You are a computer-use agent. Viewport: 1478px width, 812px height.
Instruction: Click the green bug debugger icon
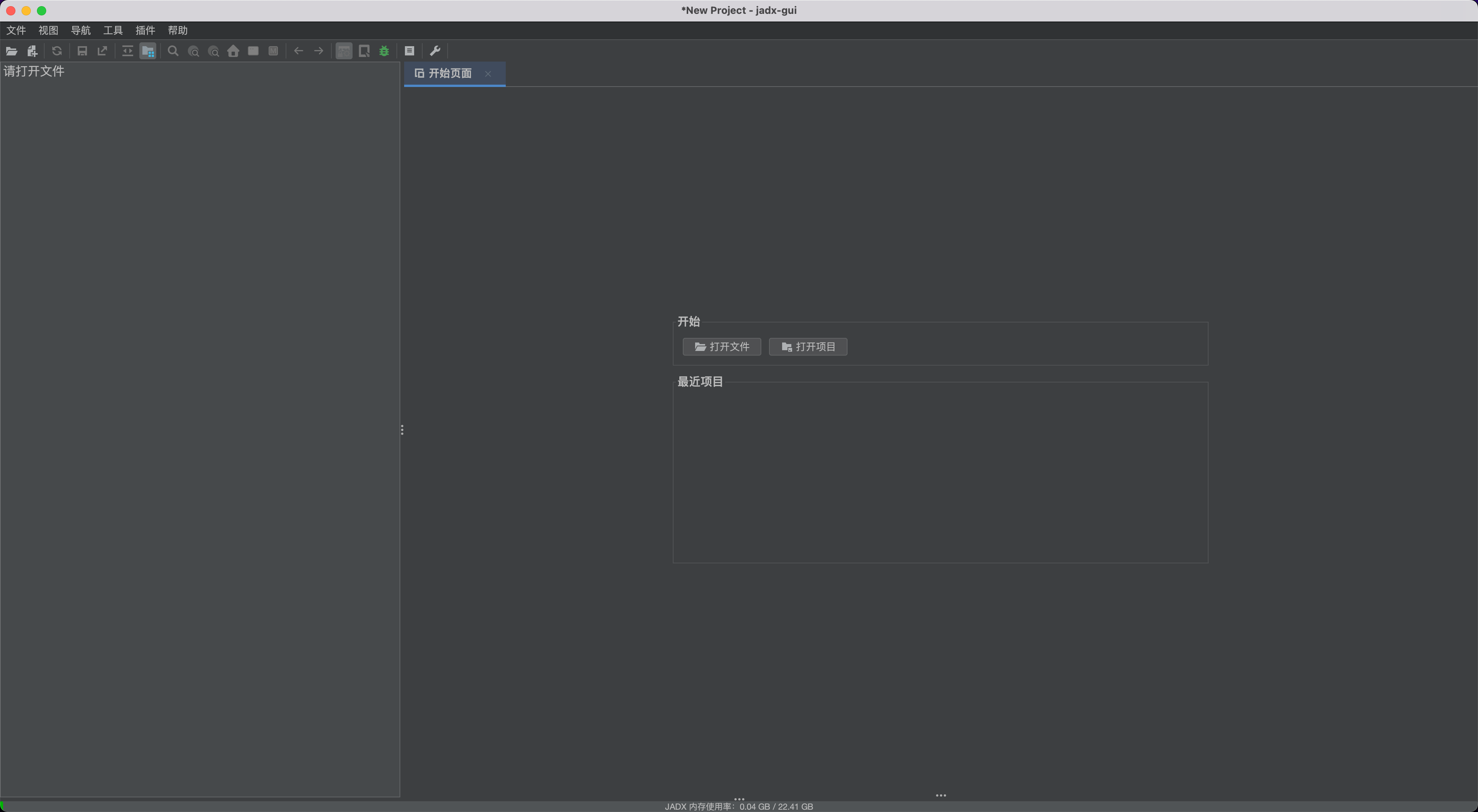click(384, 51)
